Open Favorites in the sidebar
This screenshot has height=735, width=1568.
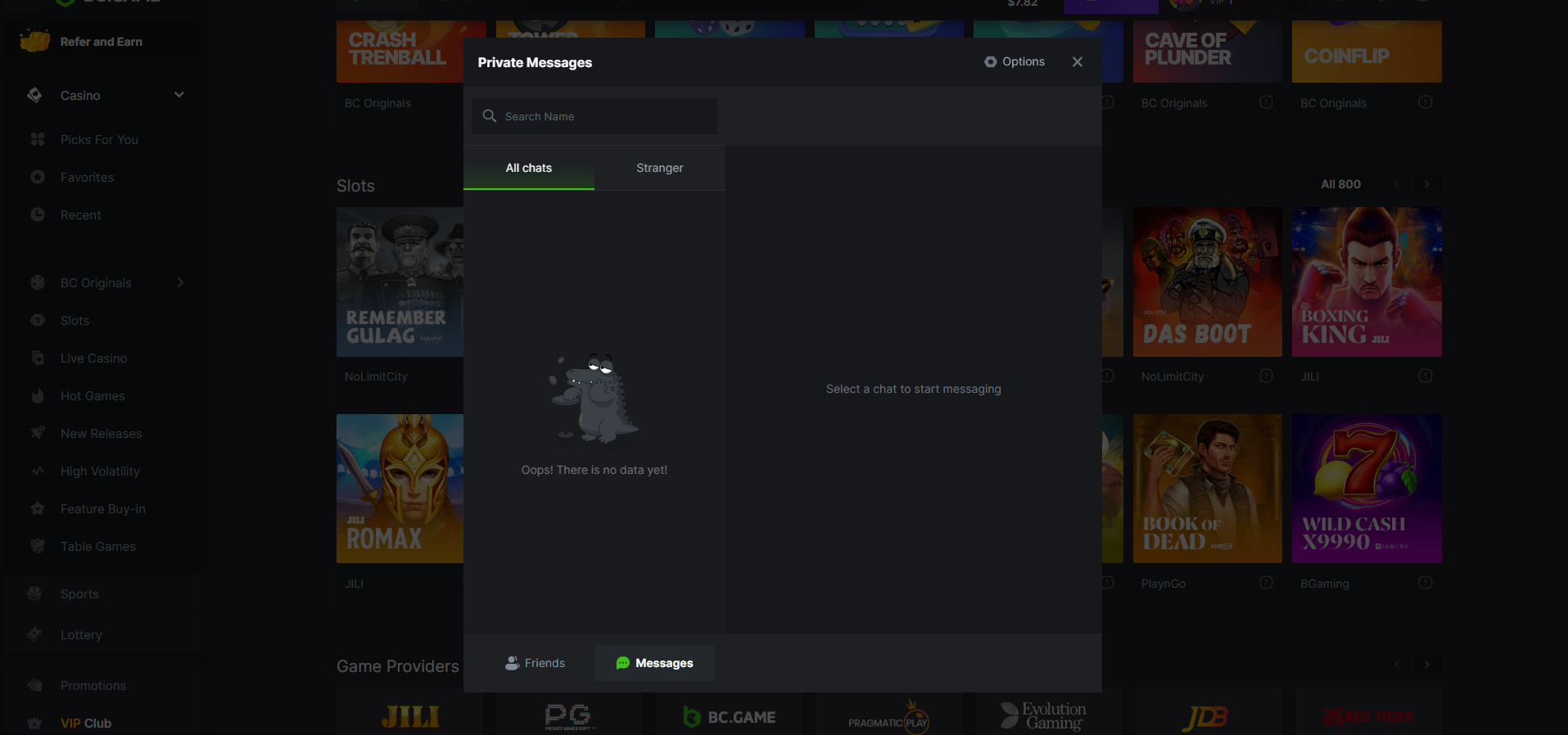(x=87, y=178)
